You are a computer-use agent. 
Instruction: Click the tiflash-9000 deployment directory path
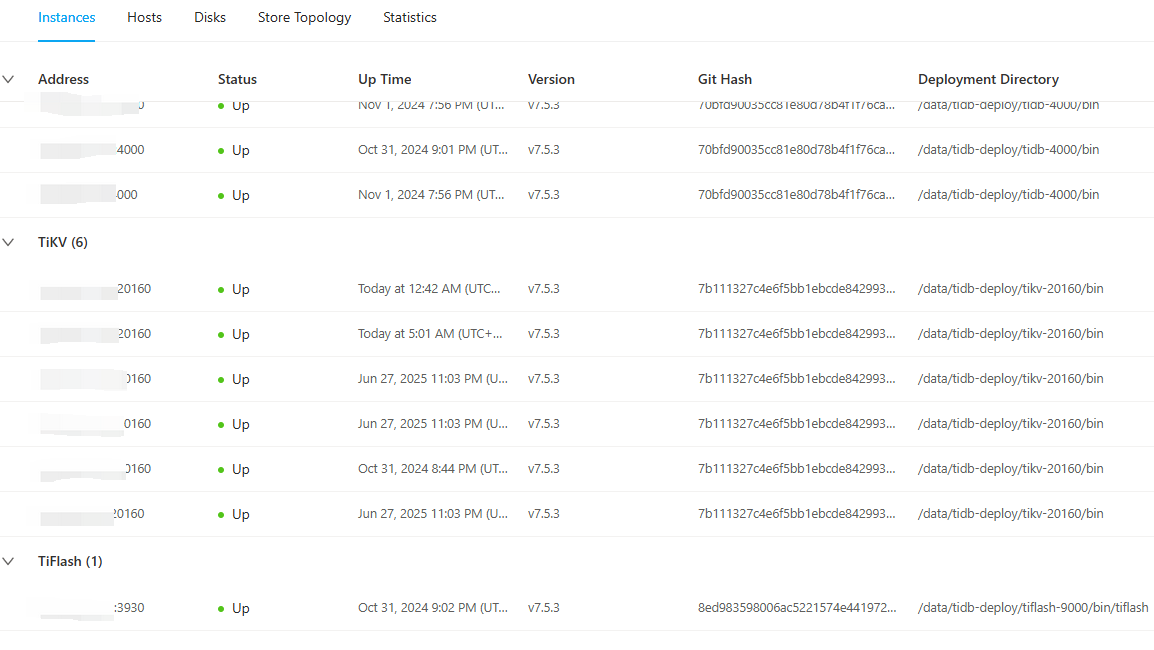point(1032,608)
